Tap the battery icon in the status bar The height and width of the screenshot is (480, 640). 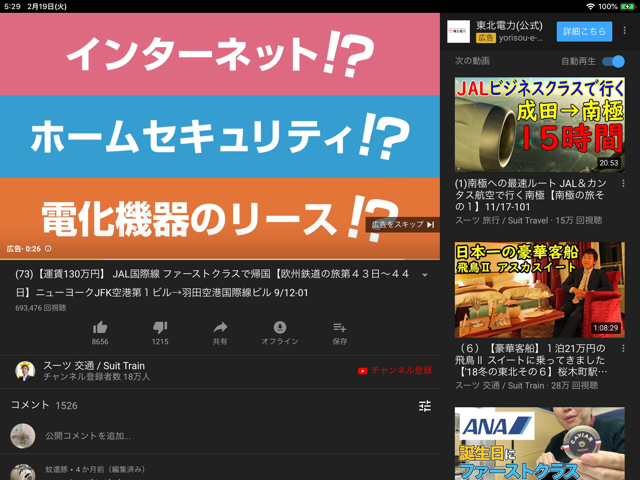click(627, 6)
